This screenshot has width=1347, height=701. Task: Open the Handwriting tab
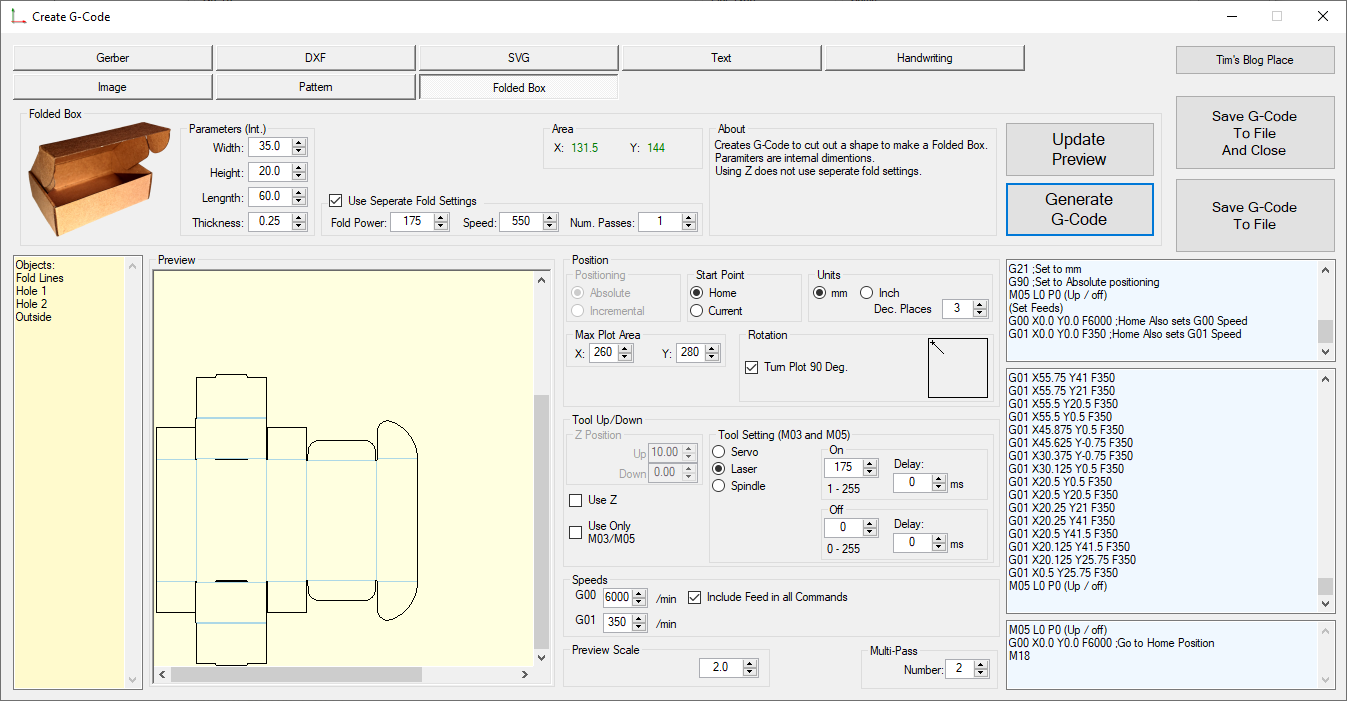[924, 58]
